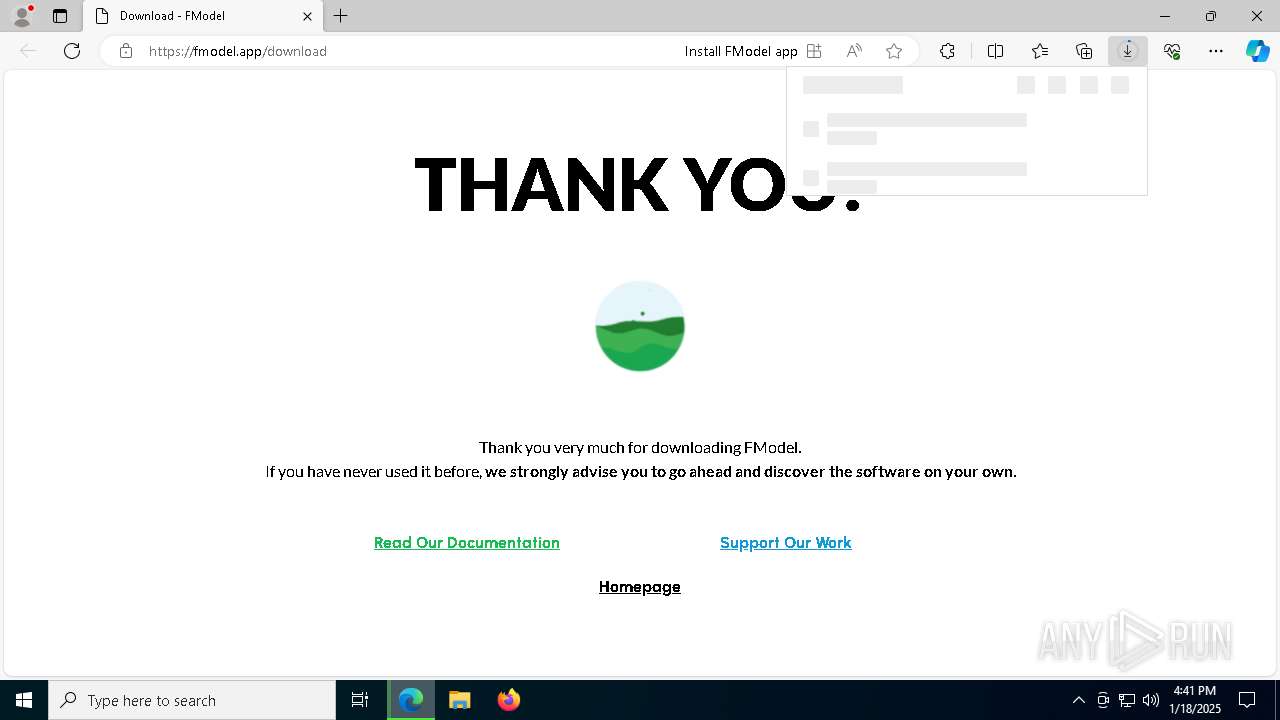The image size is (1280, 720).
Task: Toggle split screen view
Action: click(995, 51)
